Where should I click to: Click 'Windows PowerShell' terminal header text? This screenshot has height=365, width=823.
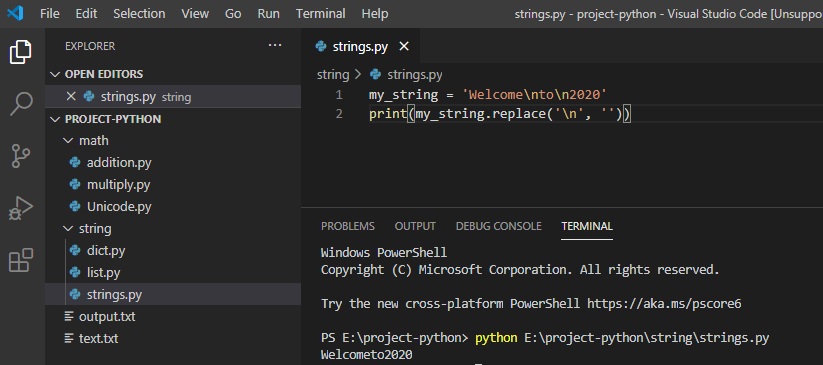[384, 253]
